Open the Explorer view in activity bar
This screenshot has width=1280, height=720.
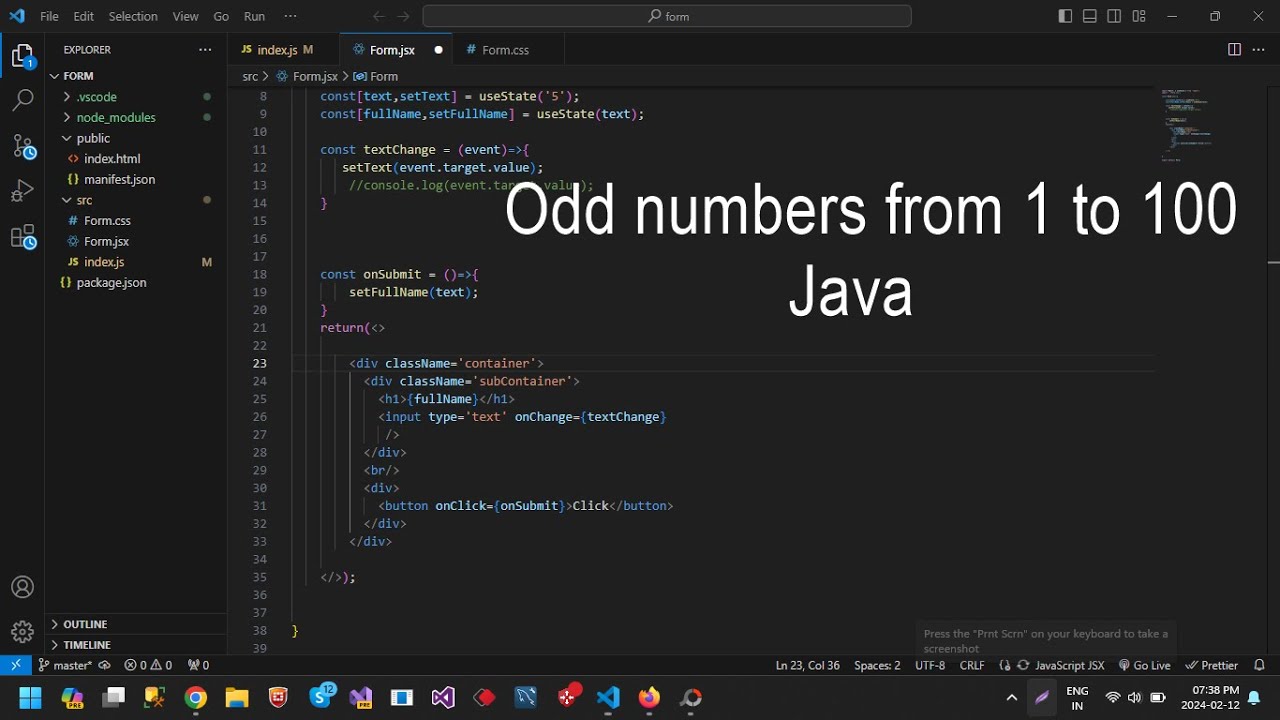coord(22,57)
